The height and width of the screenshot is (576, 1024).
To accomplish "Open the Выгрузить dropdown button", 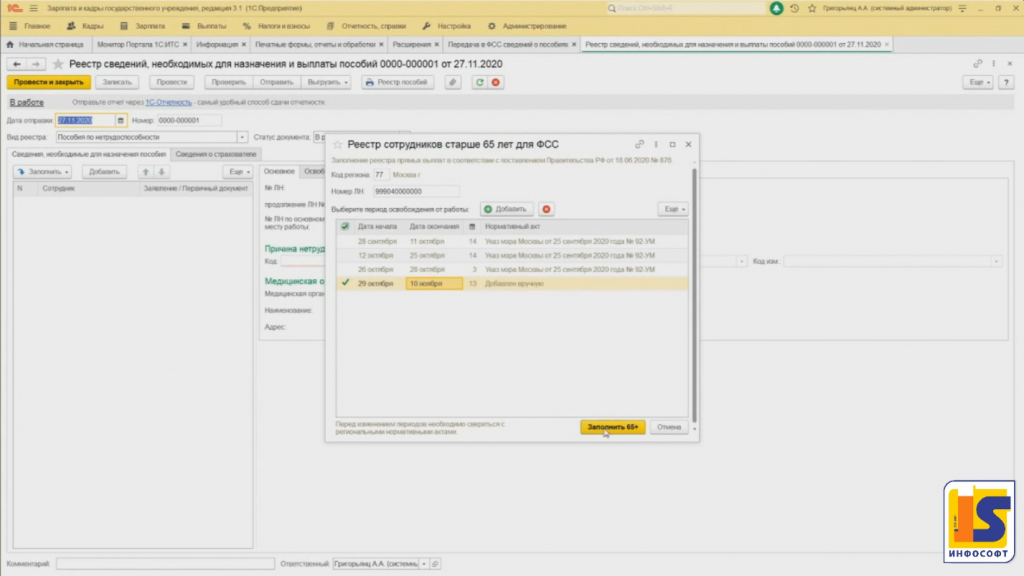I will [329, 82].
